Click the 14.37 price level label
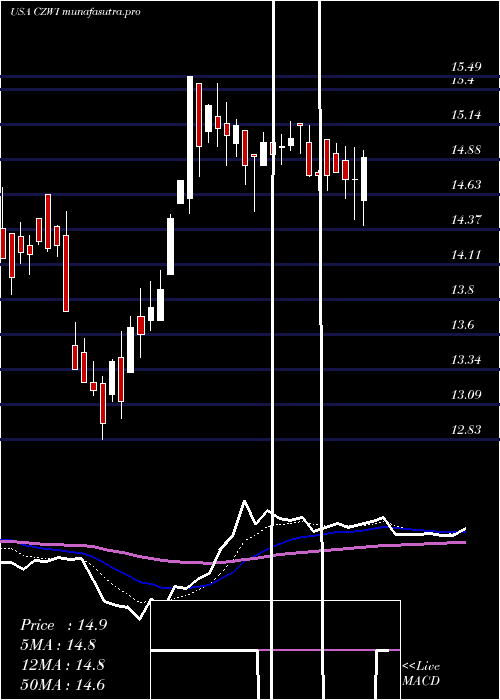The image size is (500, 700). click(x=466, y=219)
